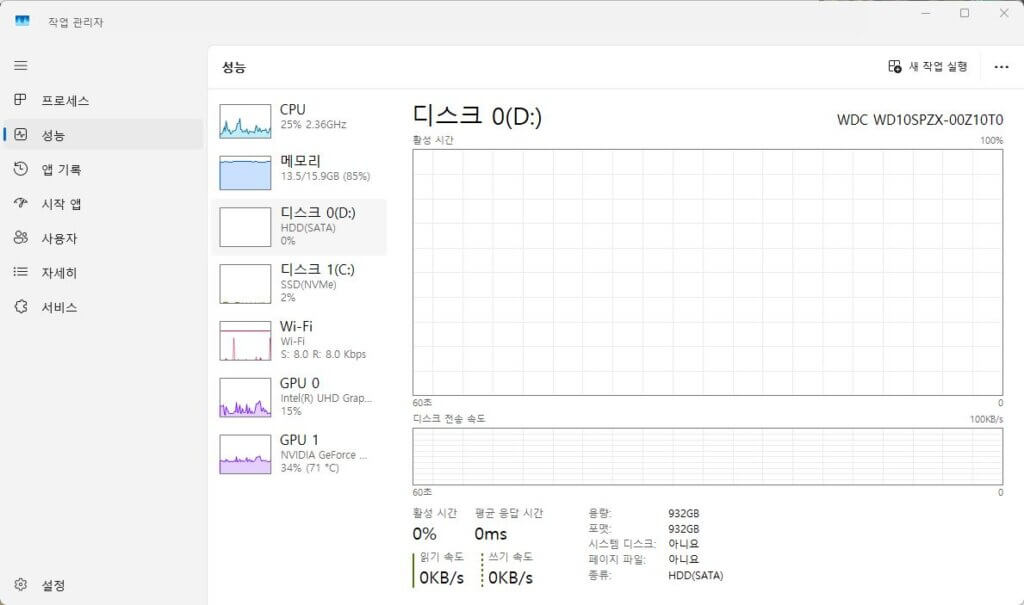Click the Task Manager app icon in titlebar
Viewport: 1024px width, 605px height.
[21, 20]
